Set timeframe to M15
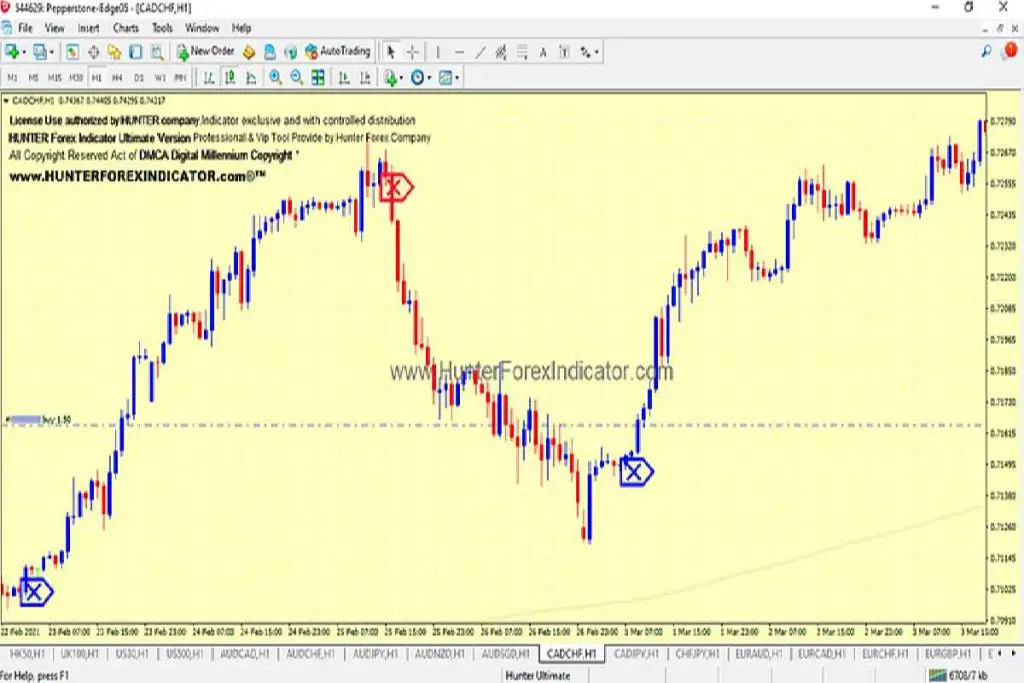Viewport: 1024px width, 683px height. click(54, 78)
